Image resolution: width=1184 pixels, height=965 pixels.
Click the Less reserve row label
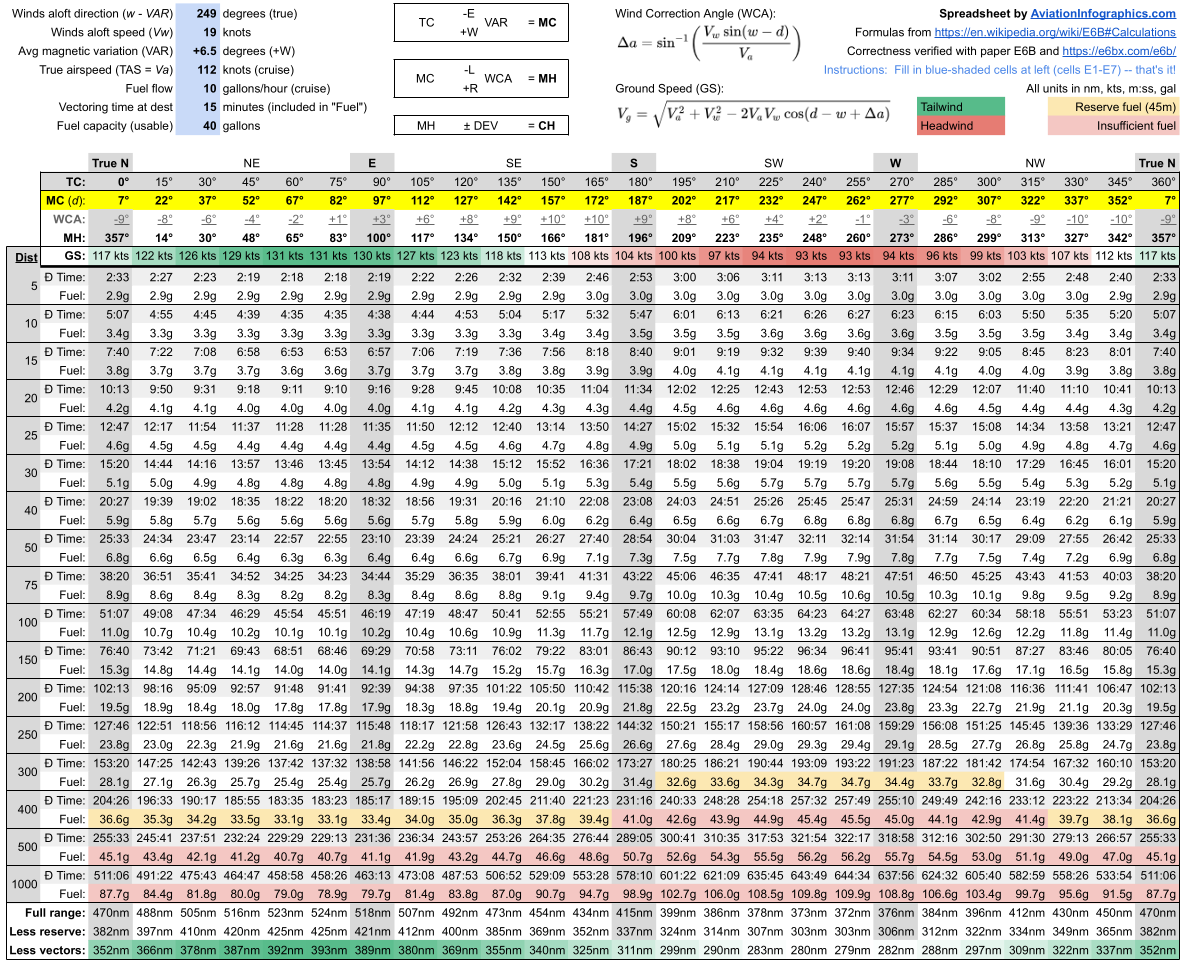(48, 932)
